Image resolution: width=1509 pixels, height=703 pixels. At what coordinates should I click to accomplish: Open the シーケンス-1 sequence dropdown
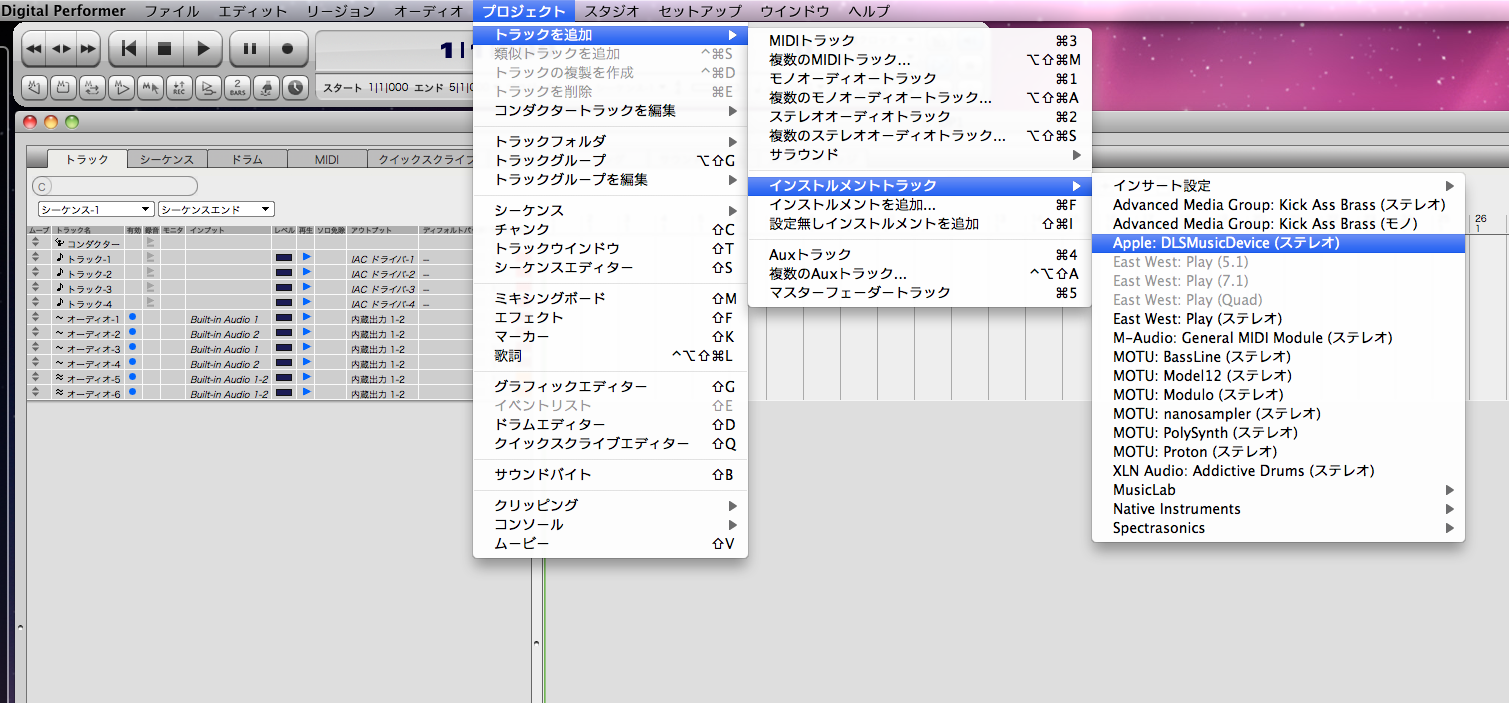96,209
